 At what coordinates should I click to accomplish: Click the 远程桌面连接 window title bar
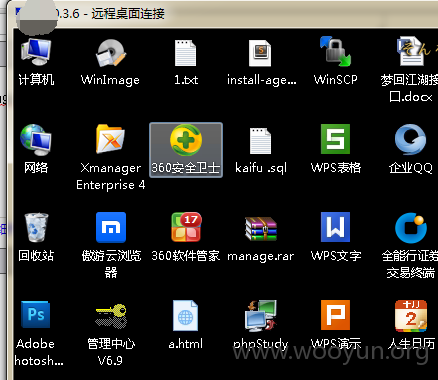click(222, 14)
